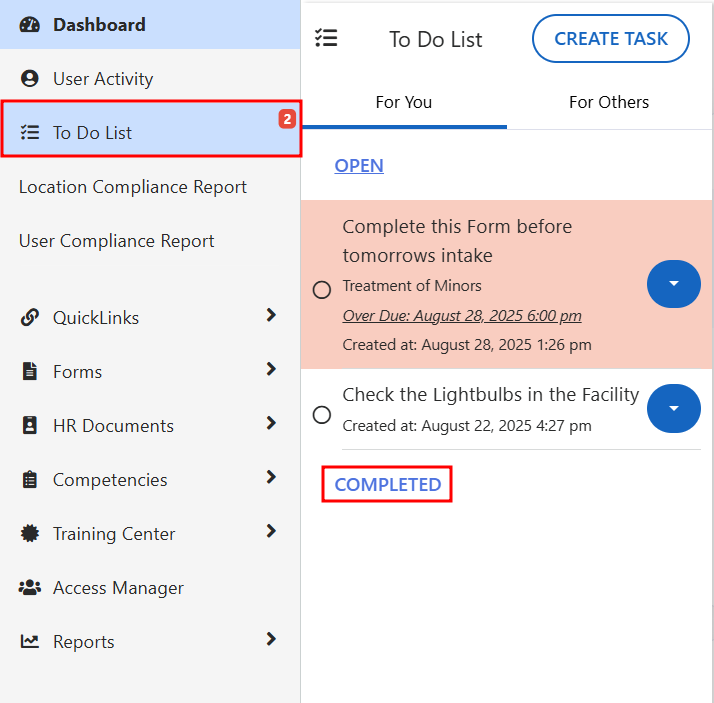Mark Check the Lightbulbs task as complete
This screenshot has width=714, height=703.
(322, 414)
